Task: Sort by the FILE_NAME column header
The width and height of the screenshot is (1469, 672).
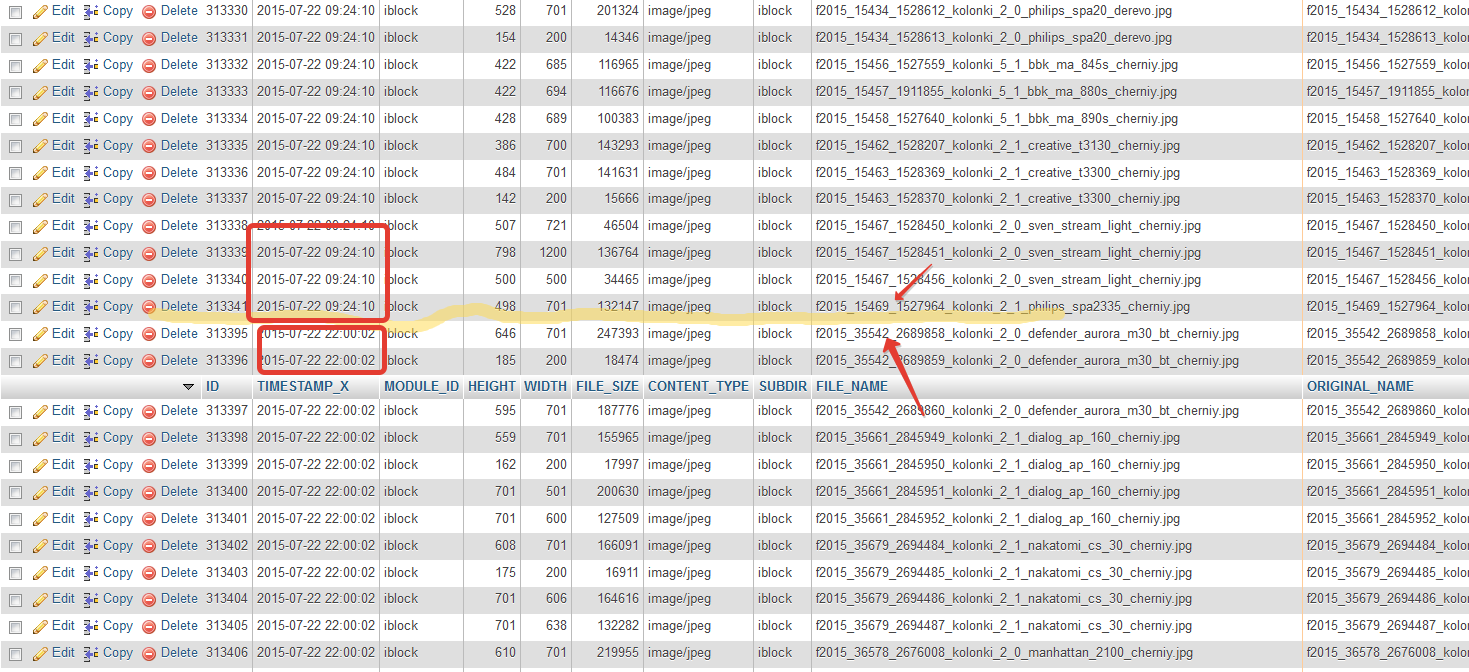Action: tap(852, 386)
